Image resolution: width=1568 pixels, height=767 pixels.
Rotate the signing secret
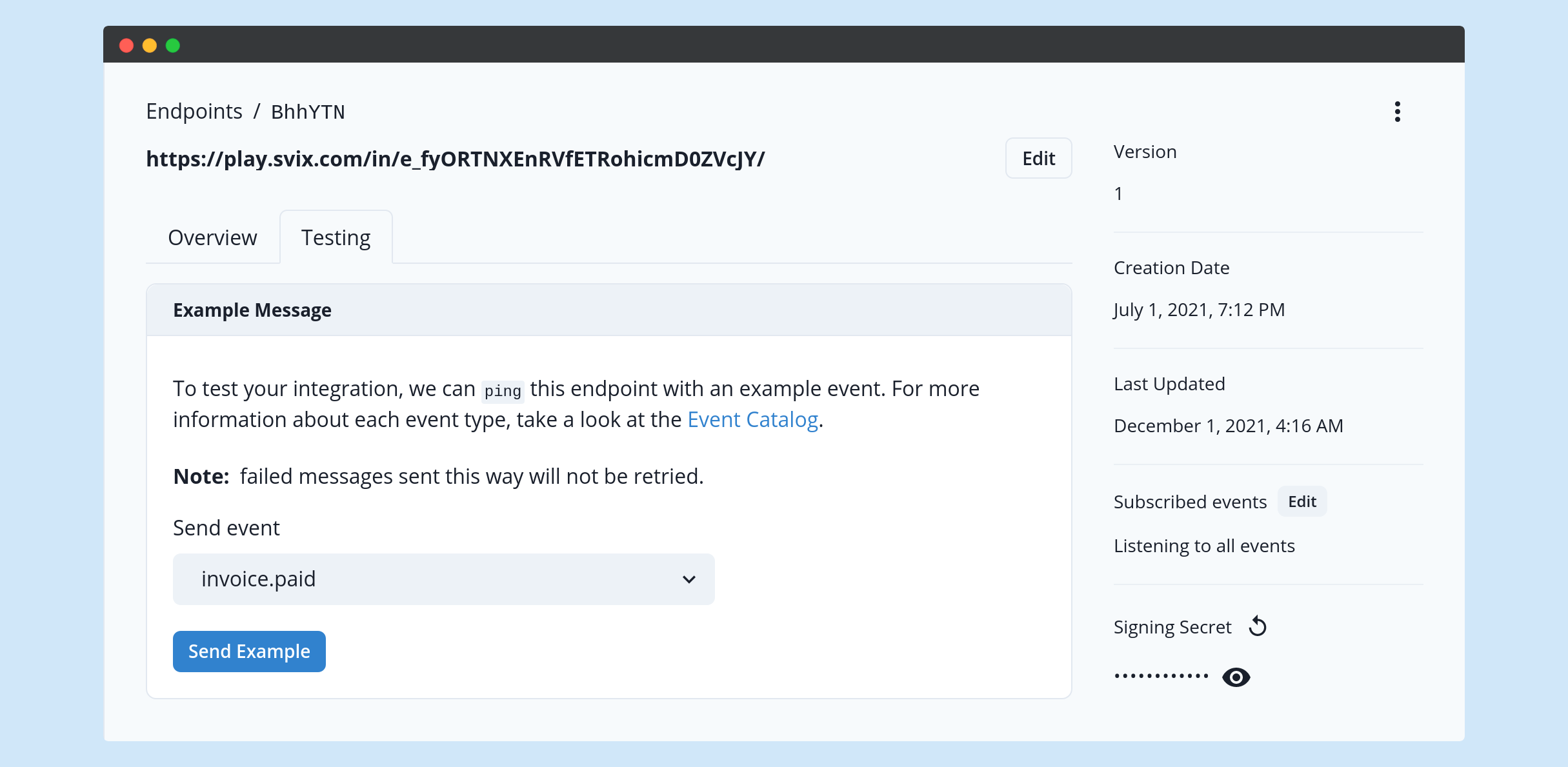[x=1257, y=625]
